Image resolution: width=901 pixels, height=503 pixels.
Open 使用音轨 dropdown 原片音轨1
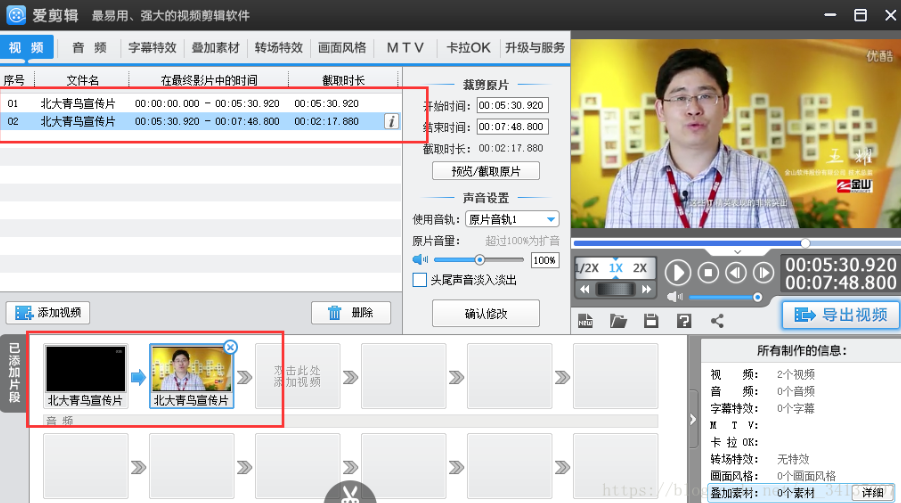click(512, 219)
